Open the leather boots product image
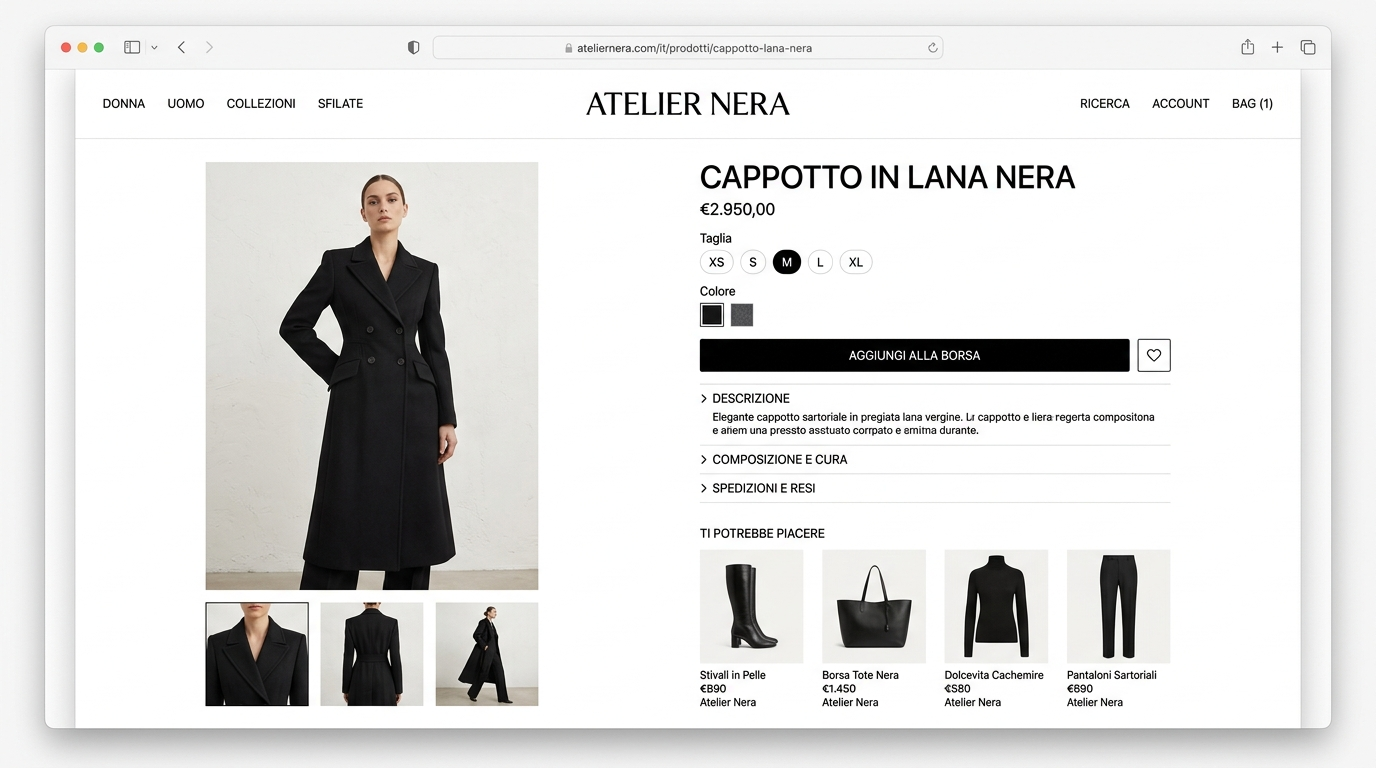This screenshot has width=1376, height=768. (752, 606)
